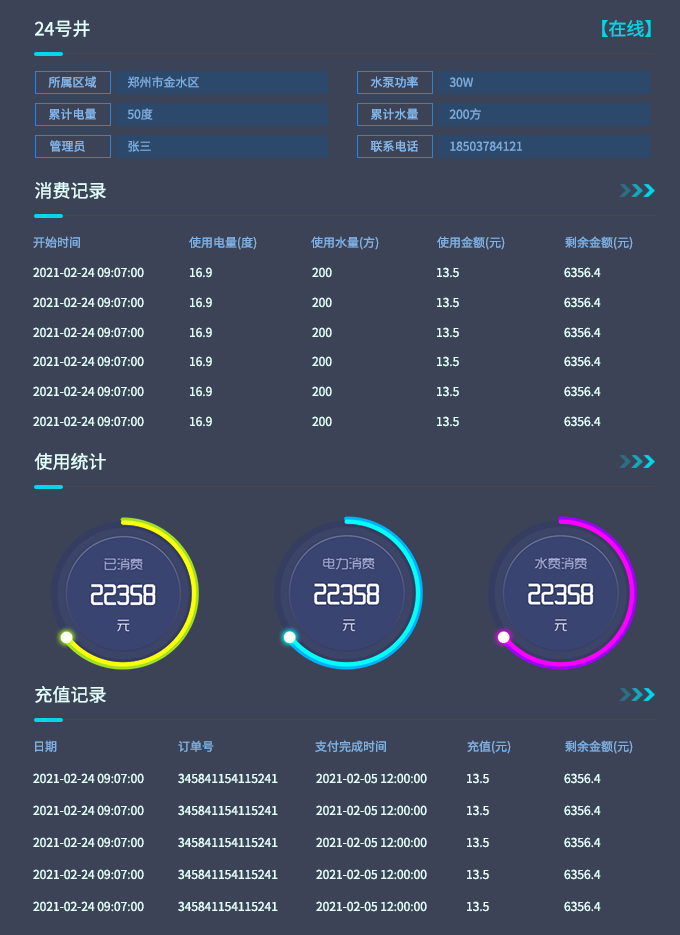
Task: Select the 所属区域 field showing 郑州市金水区
Action: point(221,83)
